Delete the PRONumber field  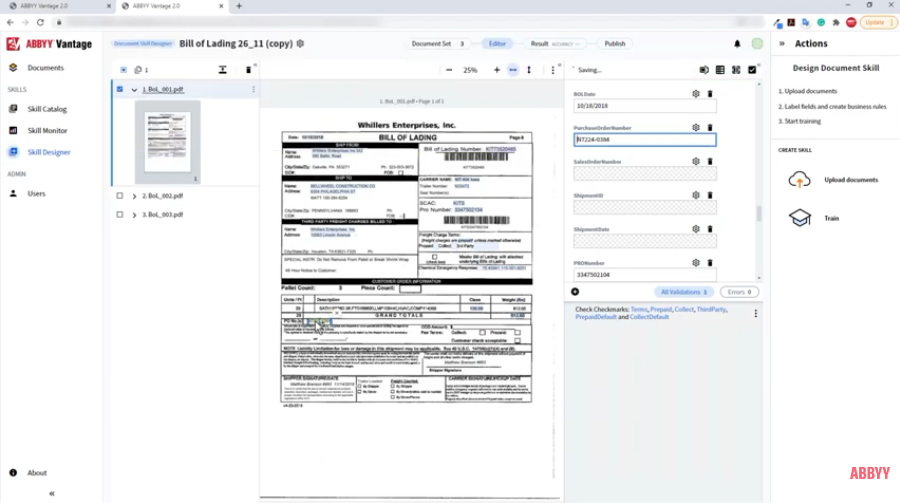pyautogui.click(x=710, y=262)
